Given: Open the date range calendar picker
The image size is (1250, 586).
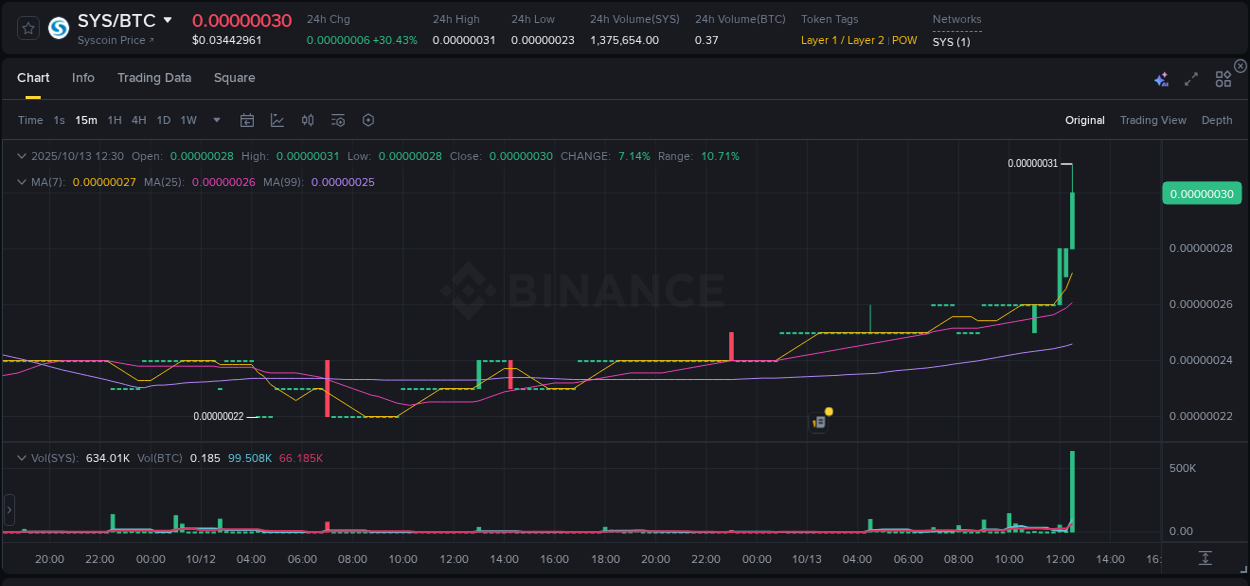Looking at the screenshot, I should point(247,120).
